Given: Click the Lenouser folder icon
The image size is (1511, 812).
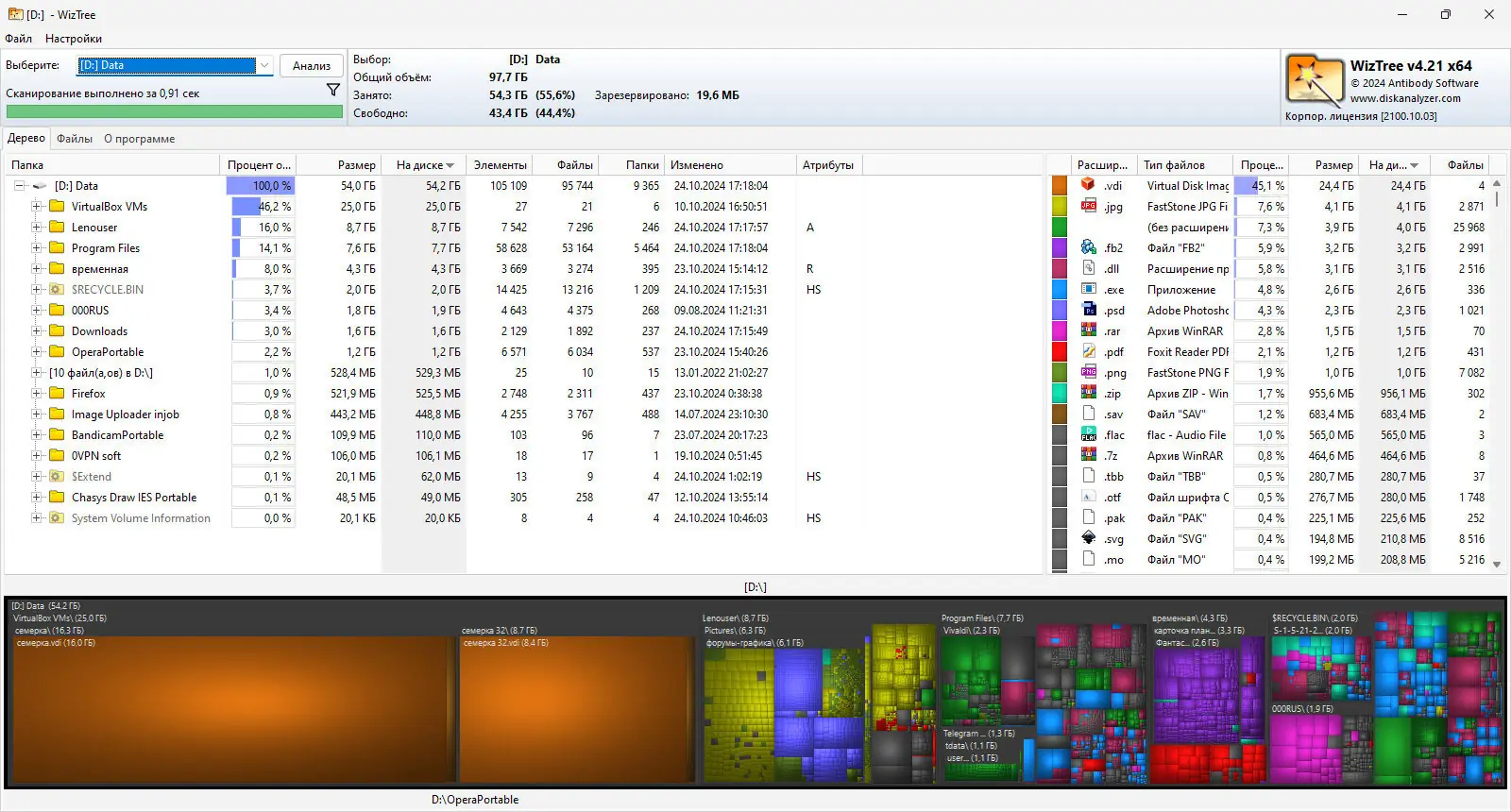Looking at the screenshot, I should point(57,227).
